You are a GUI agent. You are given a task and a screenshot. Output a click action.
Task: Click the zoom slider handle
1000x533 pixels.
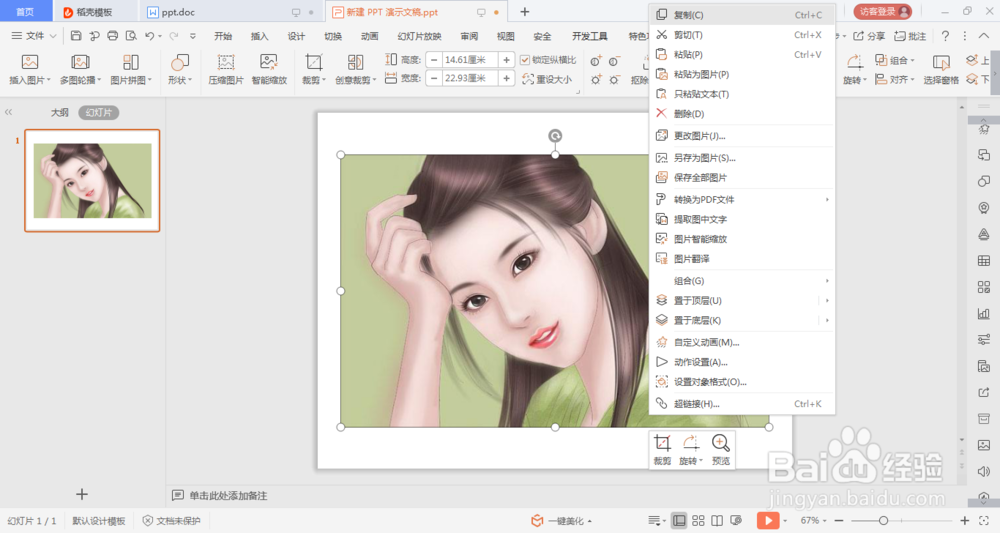pyautogui.click(x=883, y=521)
